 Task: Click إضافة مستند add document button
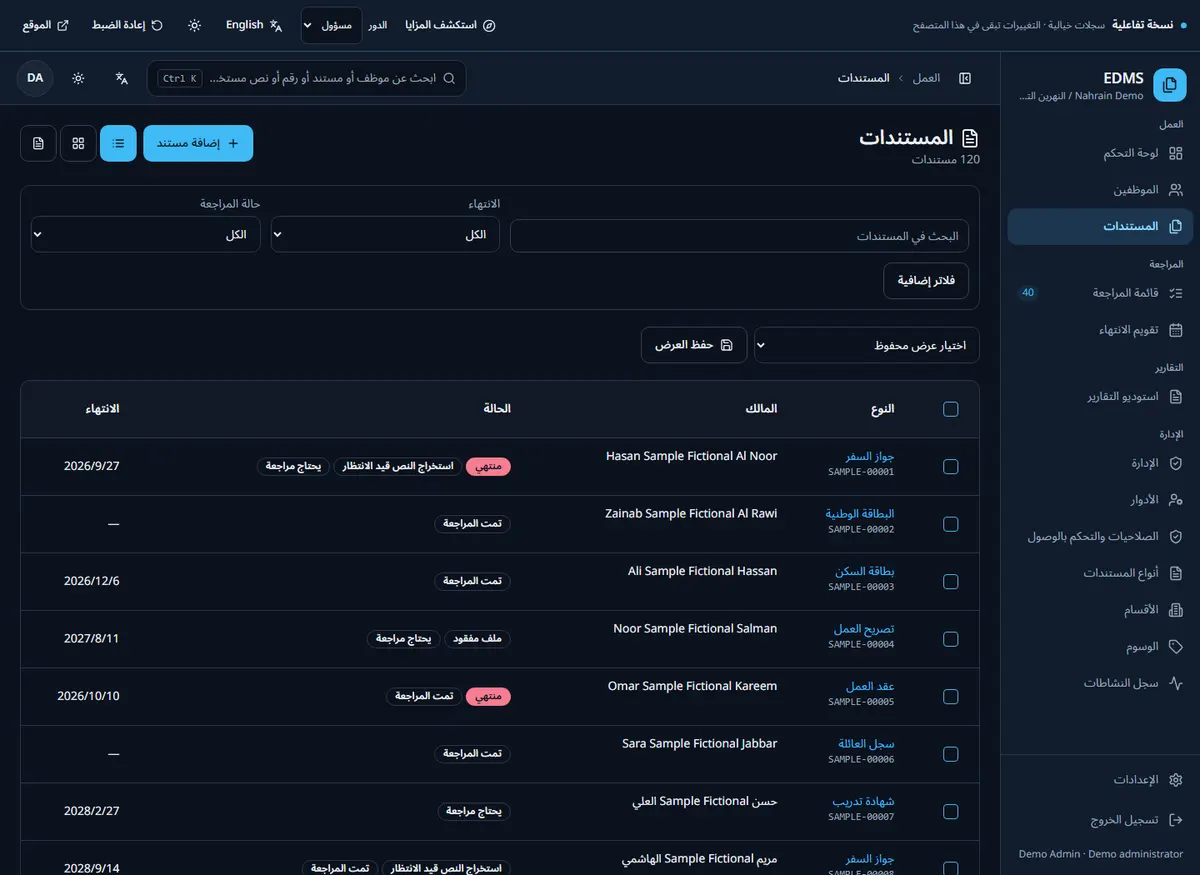tap(198, 143)
